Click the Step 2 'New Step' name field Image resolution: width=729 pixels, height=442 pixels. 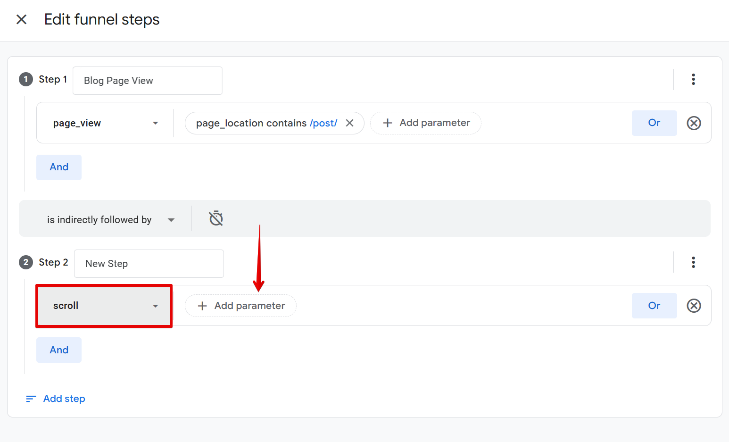(148, 263)
